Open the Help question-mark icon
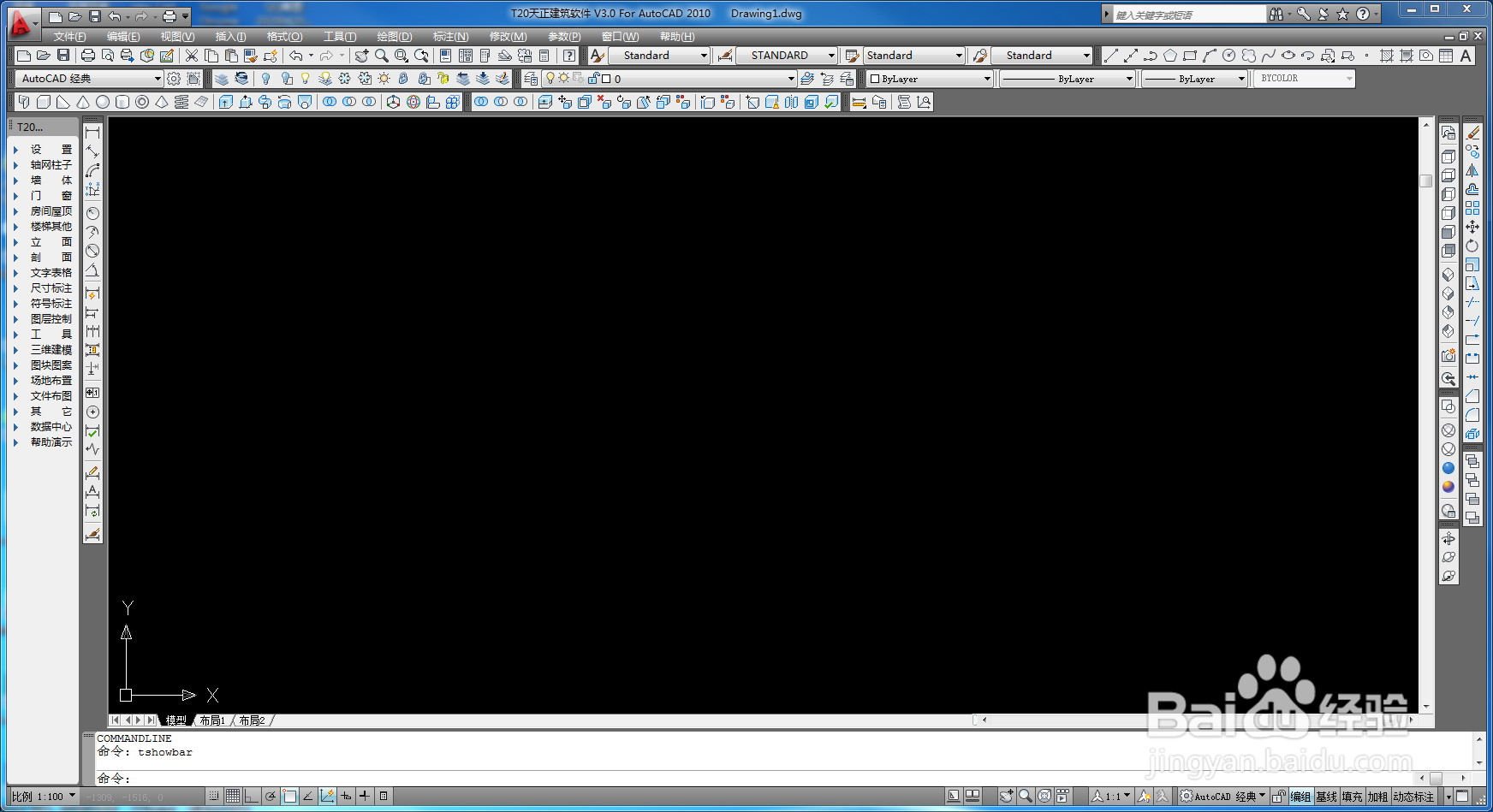Screen dimensions: 1493x812 click(x=569, y=56)
